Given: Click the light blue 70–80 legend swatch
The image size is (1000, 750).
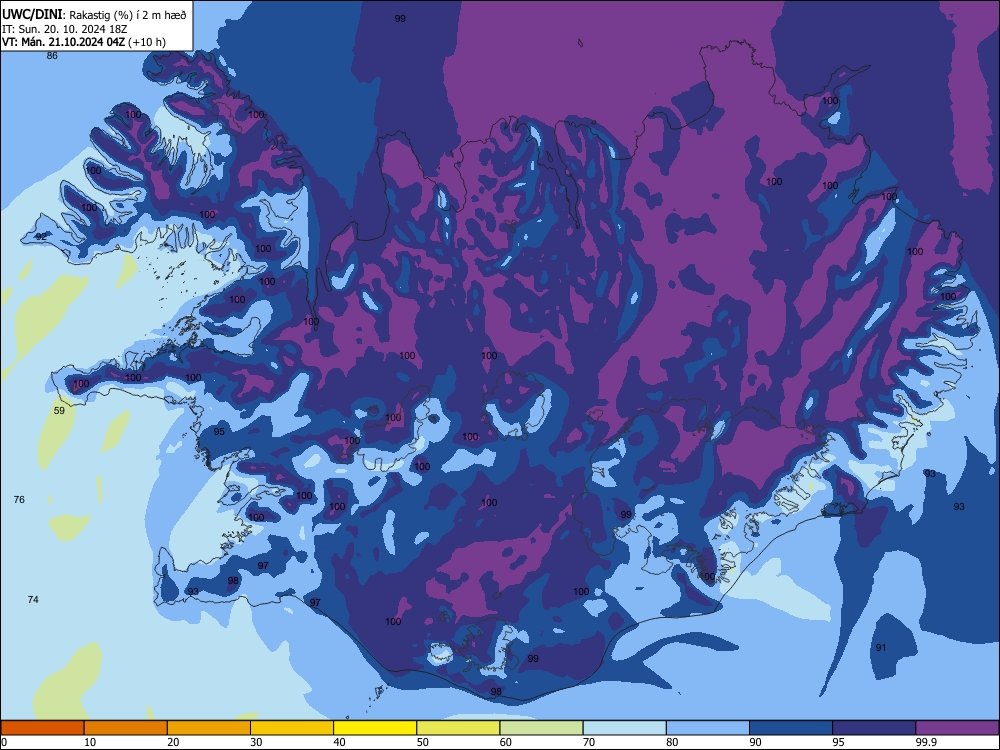Looking at the screenshot, I should click(624, 728).
